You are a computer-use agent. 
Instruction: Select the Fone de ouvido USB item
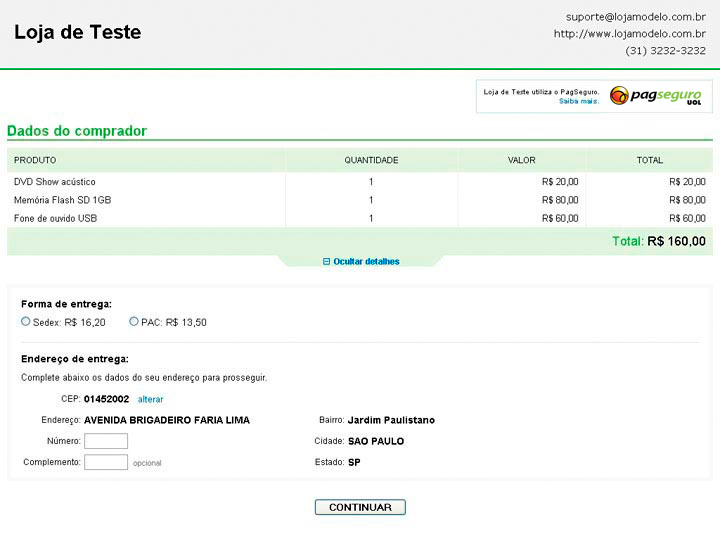click(x=56, y=218)
